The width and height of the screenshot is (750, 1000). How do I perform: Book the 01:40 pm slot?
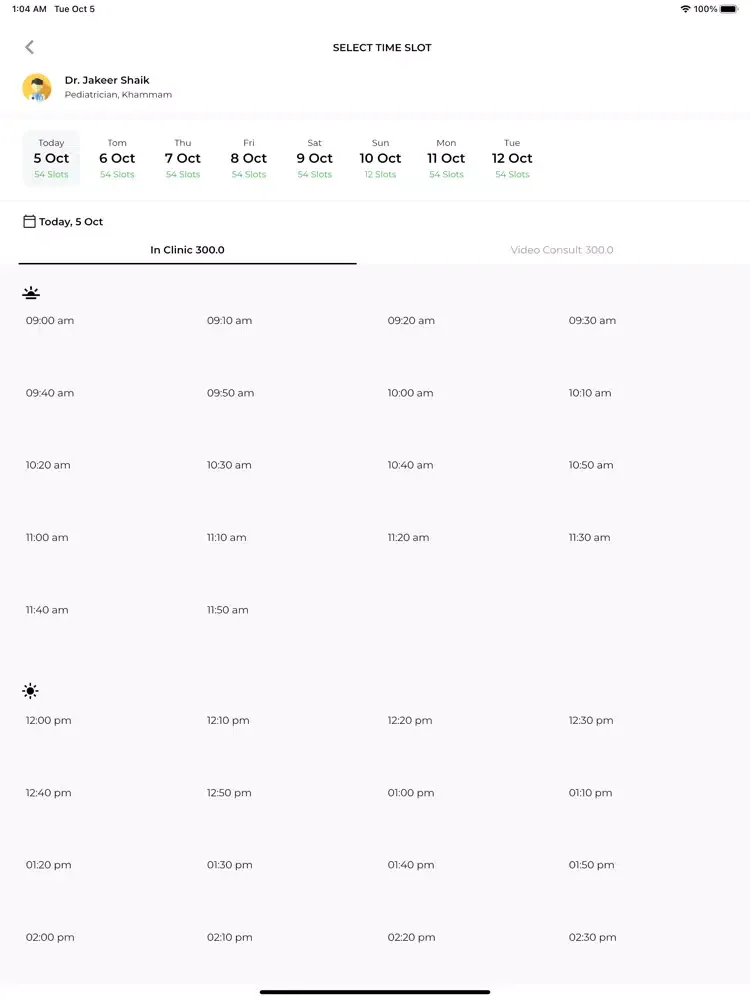pyautogui.click(x=411, y=865)
